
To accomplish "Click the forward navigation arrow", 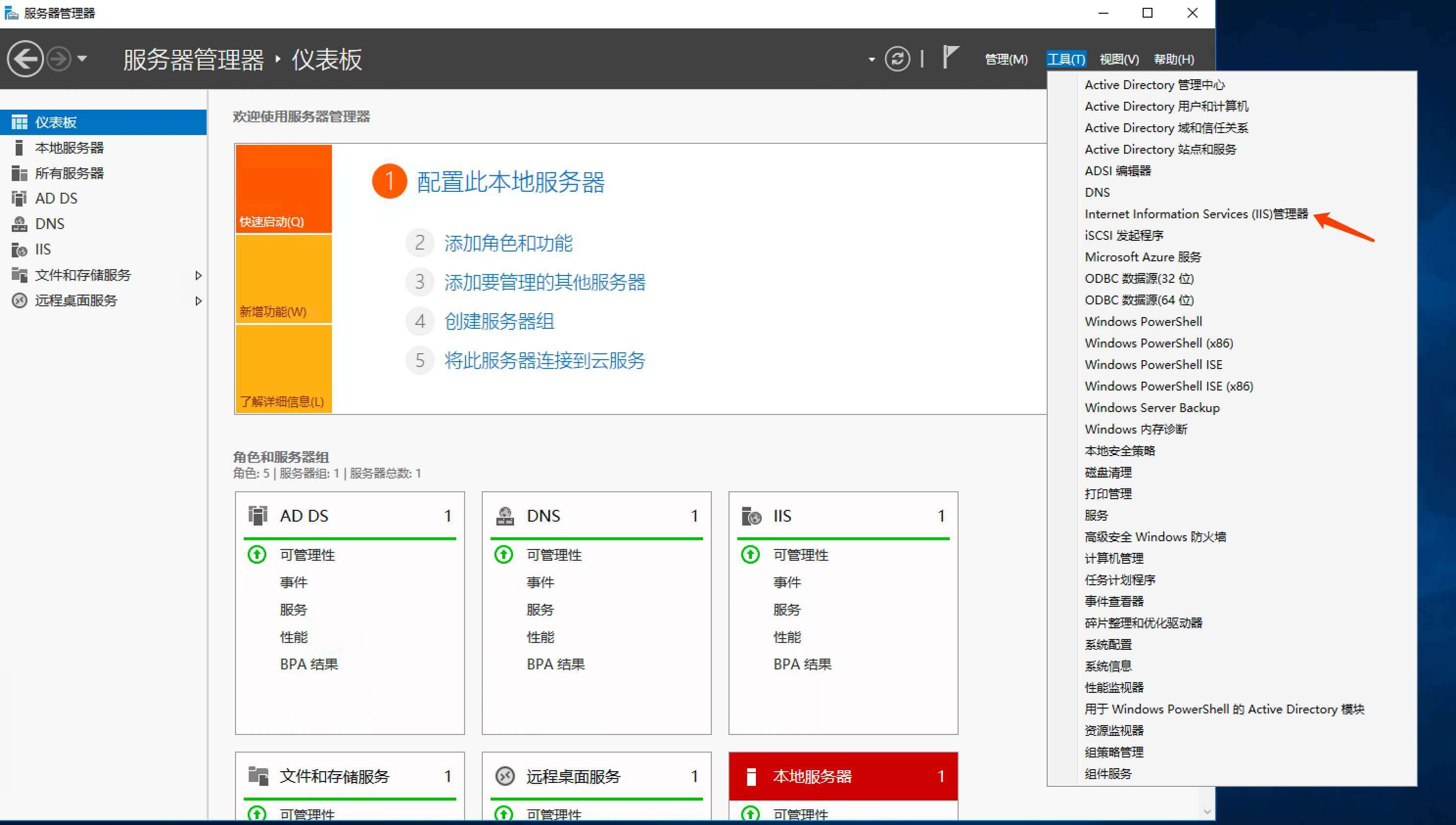I will click(58, 59).
